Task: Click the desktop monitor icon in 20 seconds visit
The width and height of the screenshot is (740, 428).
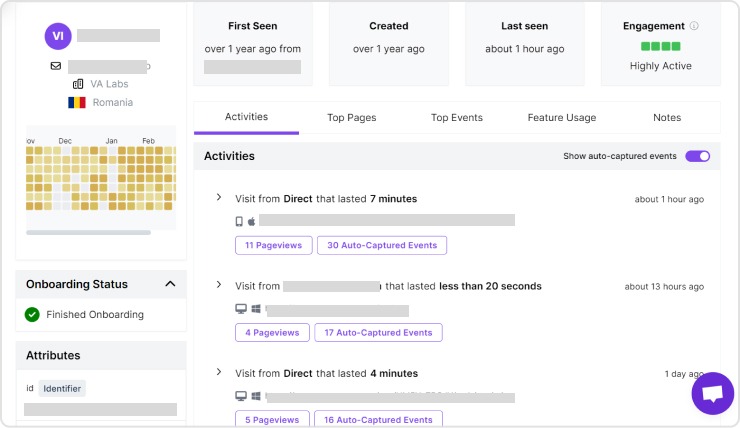Action: pyautogui.click(x=241, y=309)
